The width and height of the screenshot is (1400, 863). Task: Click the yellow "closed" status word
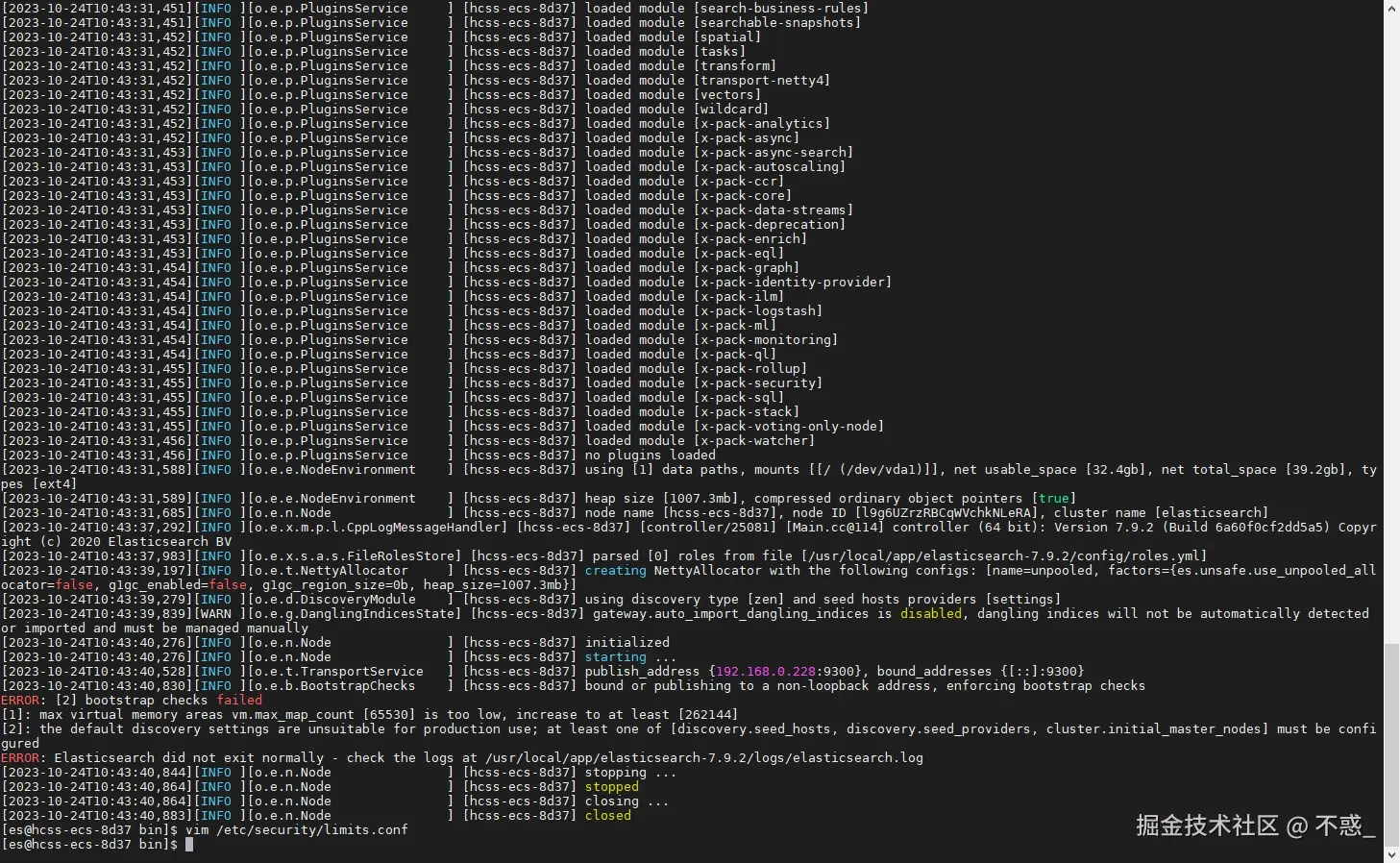(x=607, y=816)
